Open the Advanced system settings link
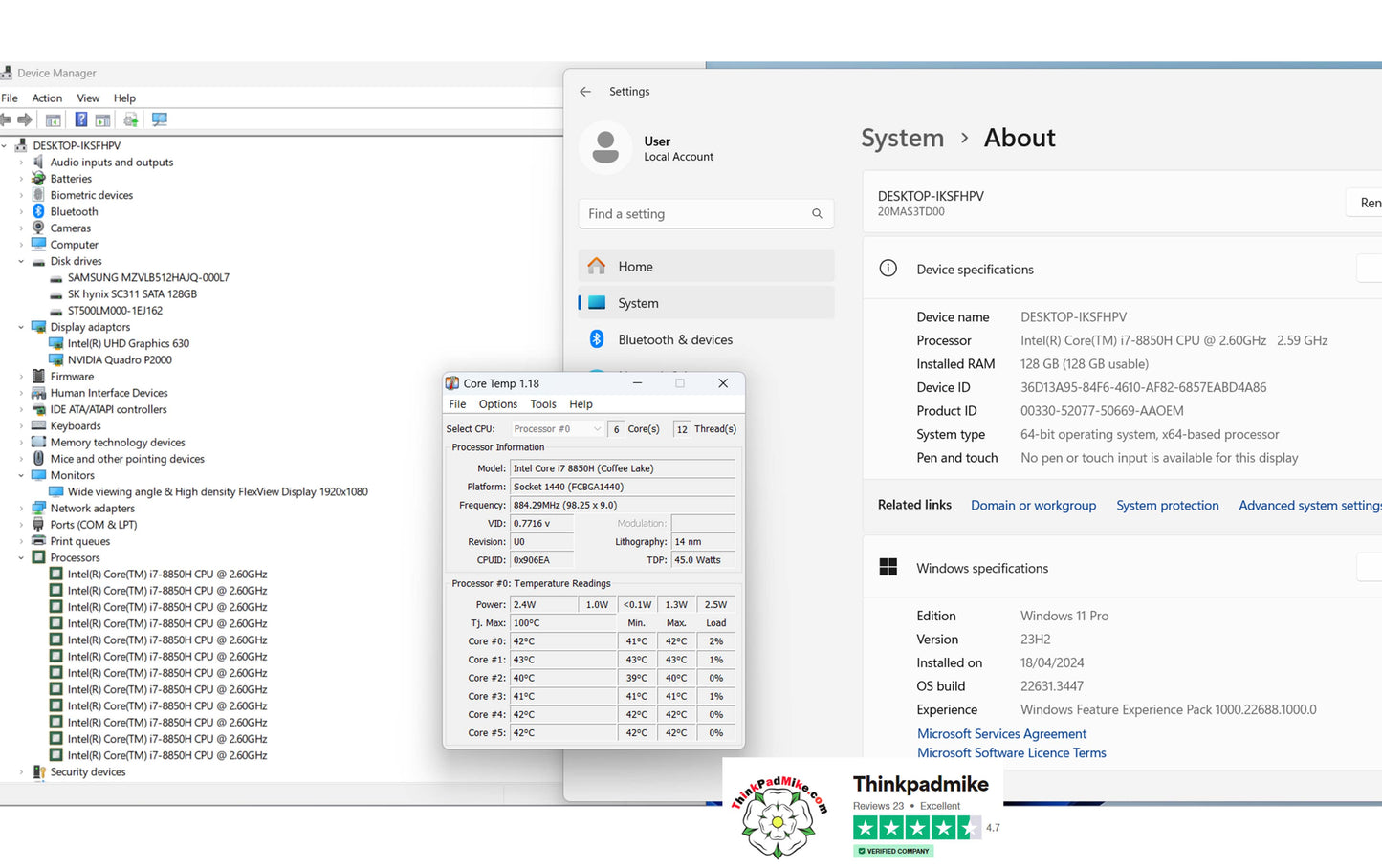The image size is (1382, 868). point(1310,506)
